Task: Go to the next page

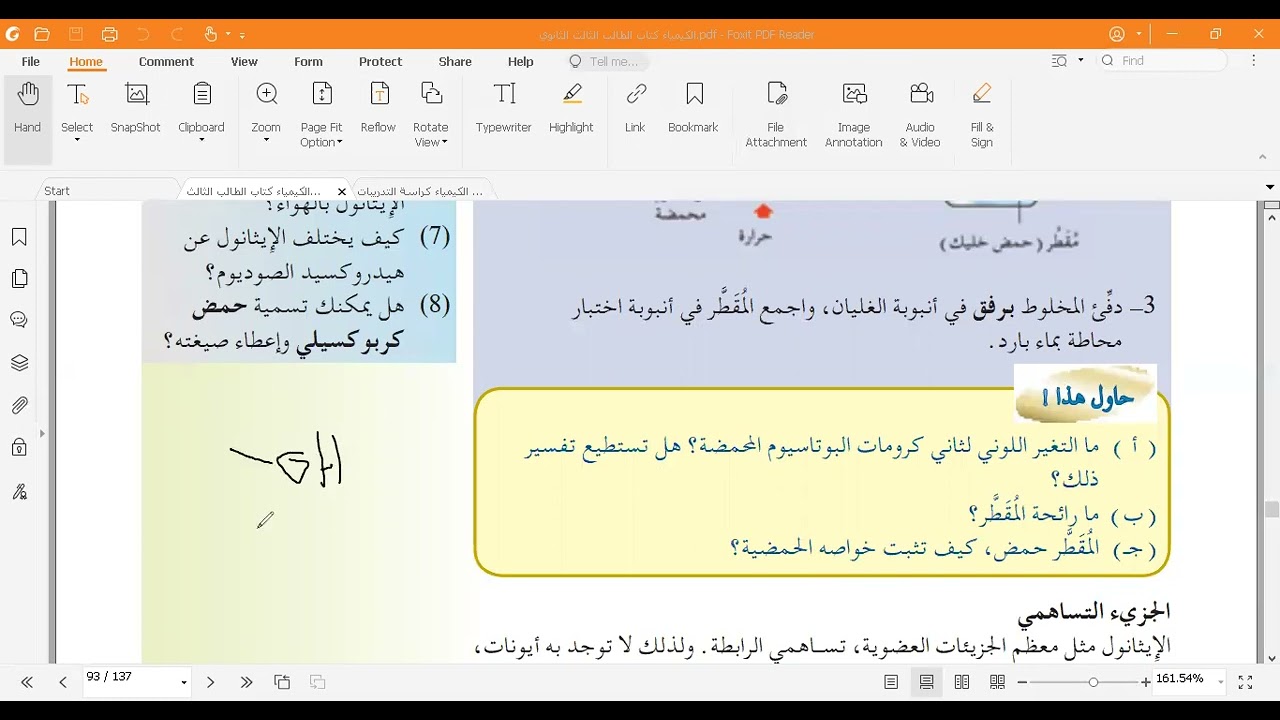Action: click(x=210, y=682)
